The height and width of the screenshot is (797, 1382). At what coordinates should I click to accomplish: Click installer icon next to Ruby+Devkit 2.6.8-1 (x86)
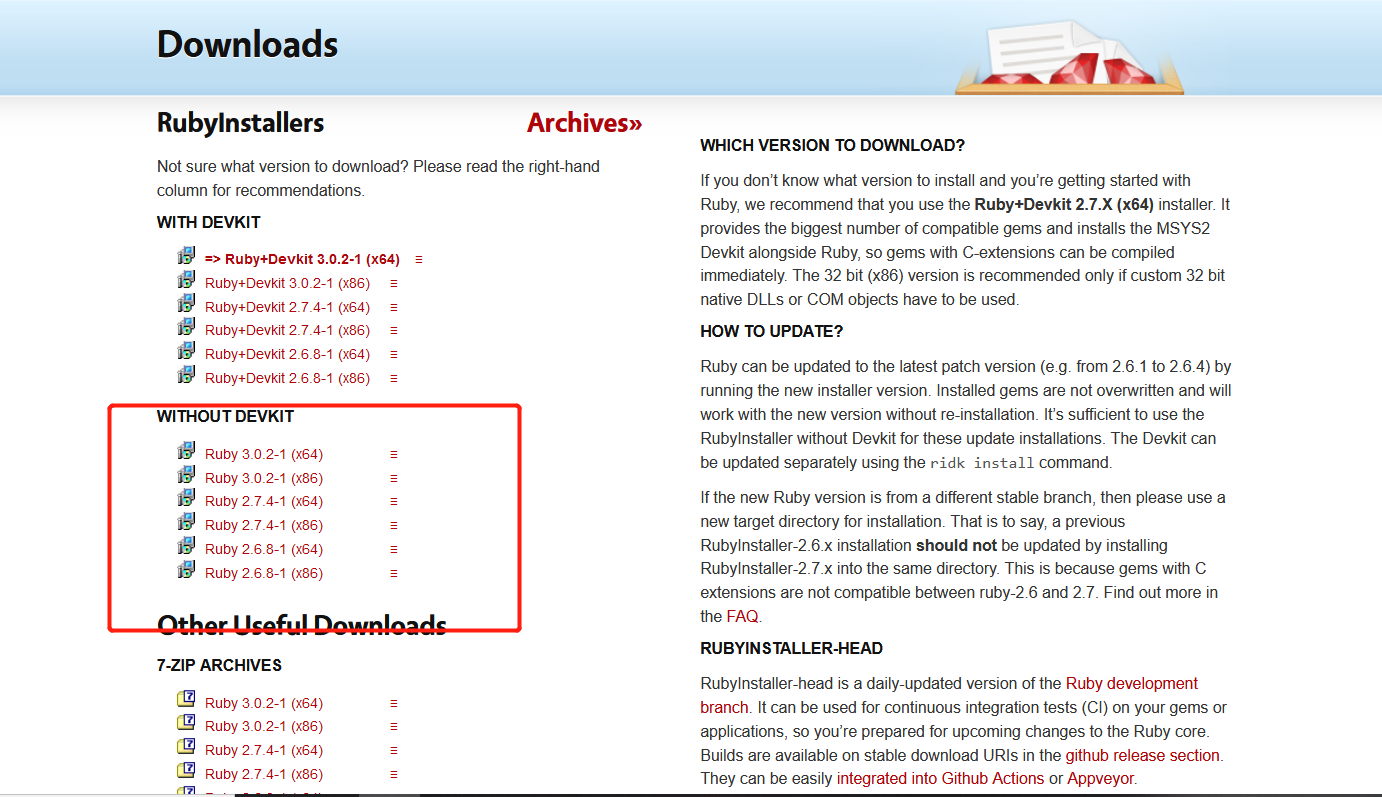tap(186, 374)
